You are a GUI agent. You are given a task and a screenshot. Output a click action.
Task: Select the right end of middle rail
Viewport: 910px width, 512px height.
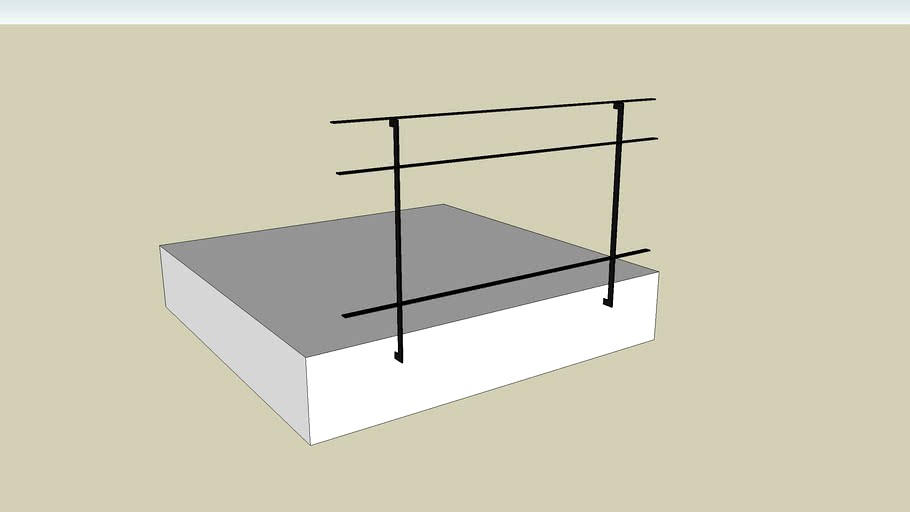tap(654, 139)
